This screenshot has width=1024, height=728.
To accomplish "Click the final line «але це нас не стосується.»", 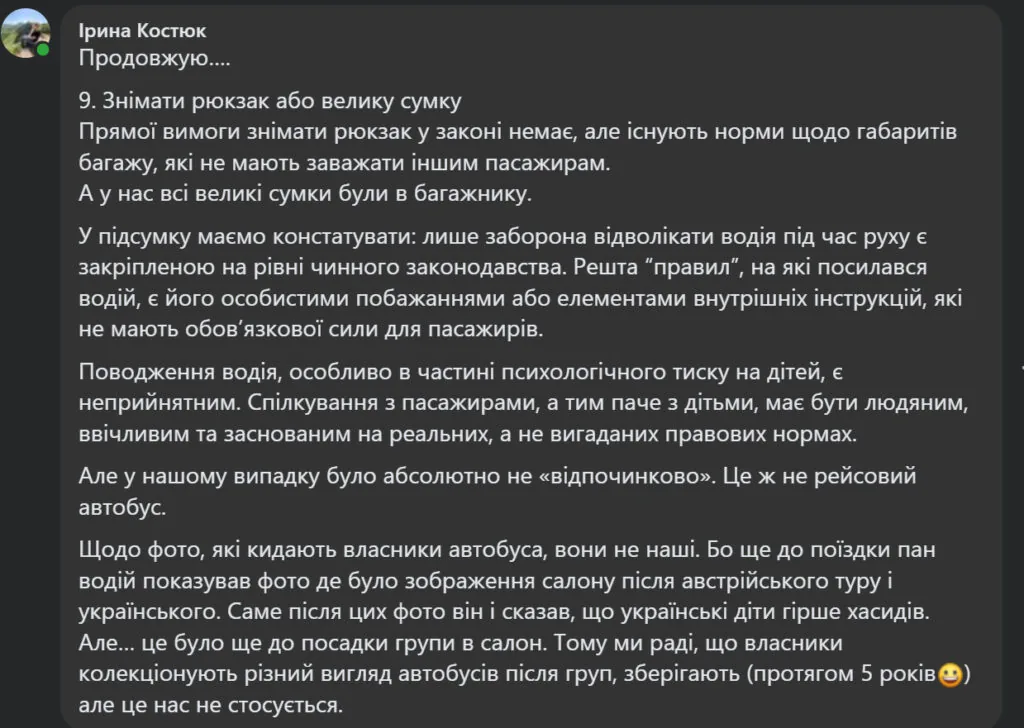I will click(210, 706).
